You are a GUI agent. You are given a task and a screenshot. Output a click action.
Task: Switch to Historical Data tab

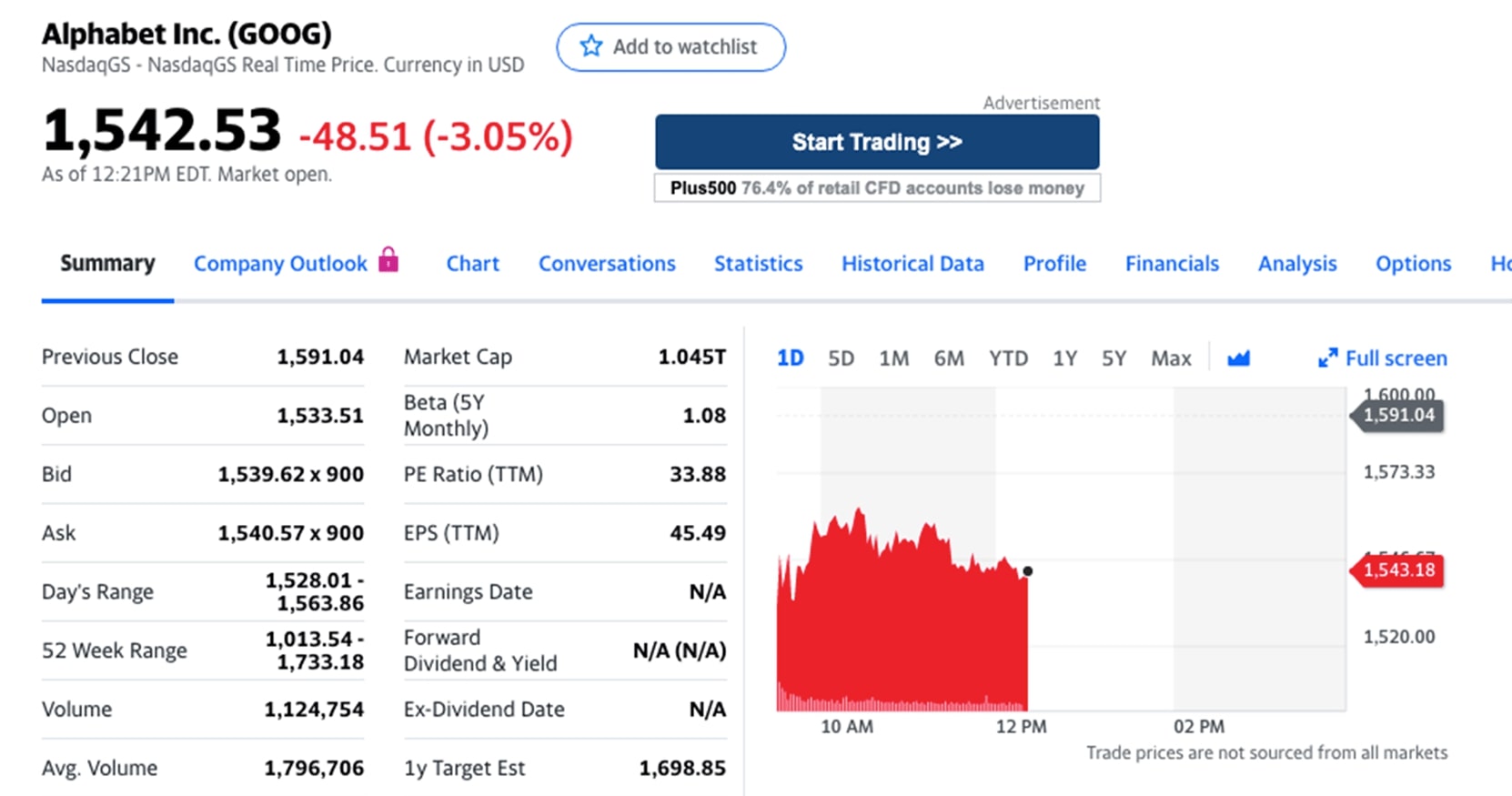point(912,264)
